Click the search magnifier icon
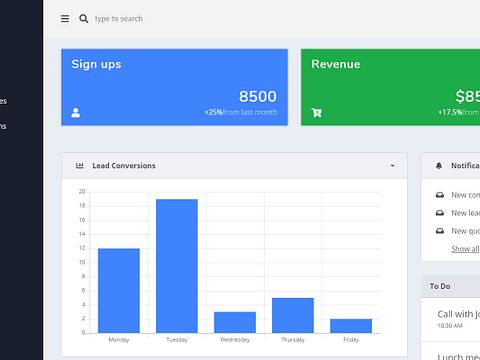 click(84, 19)
